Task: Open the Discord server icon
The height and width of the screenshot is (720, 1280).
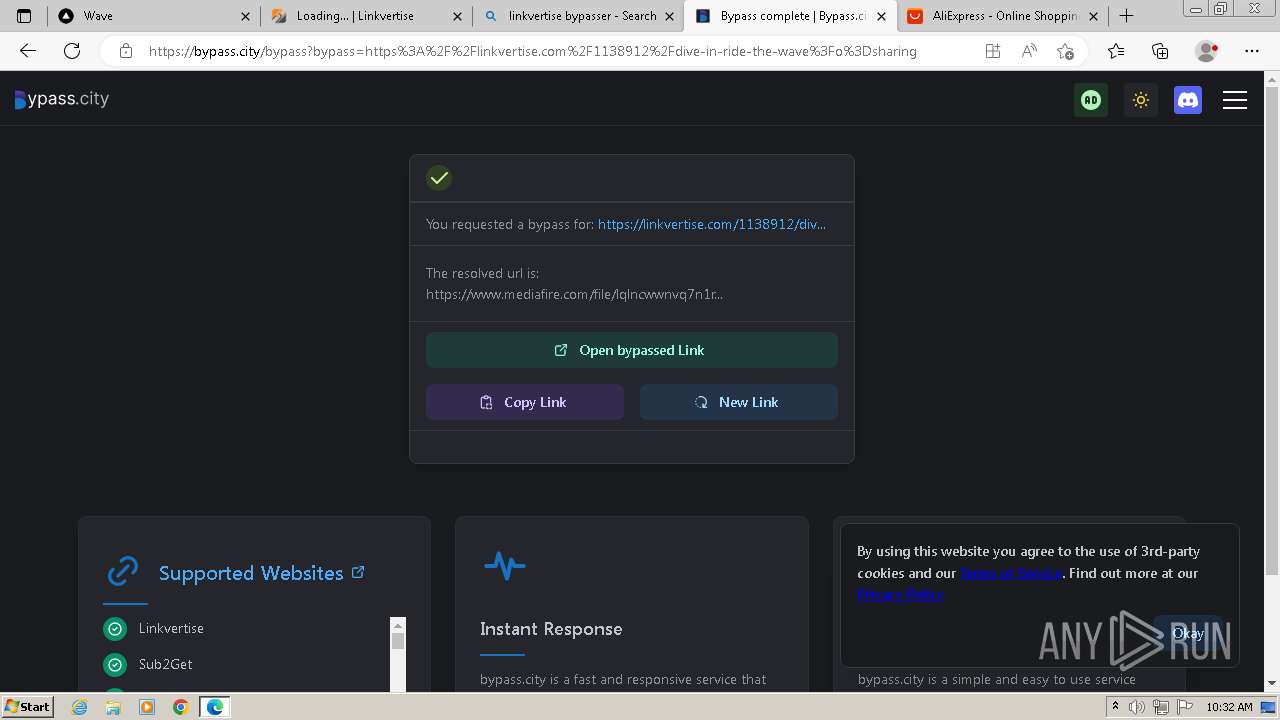Action: 1188,100
